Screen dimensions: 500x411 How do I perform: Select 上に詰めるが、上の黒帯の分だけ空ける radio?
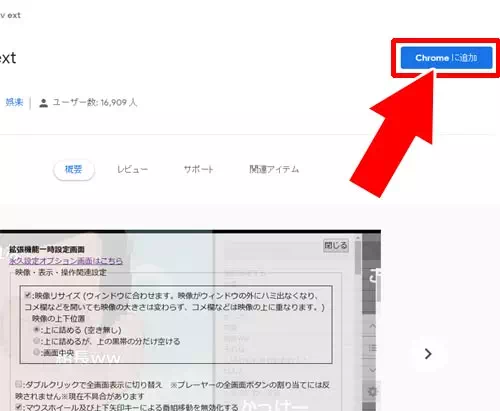coord(36,341)
